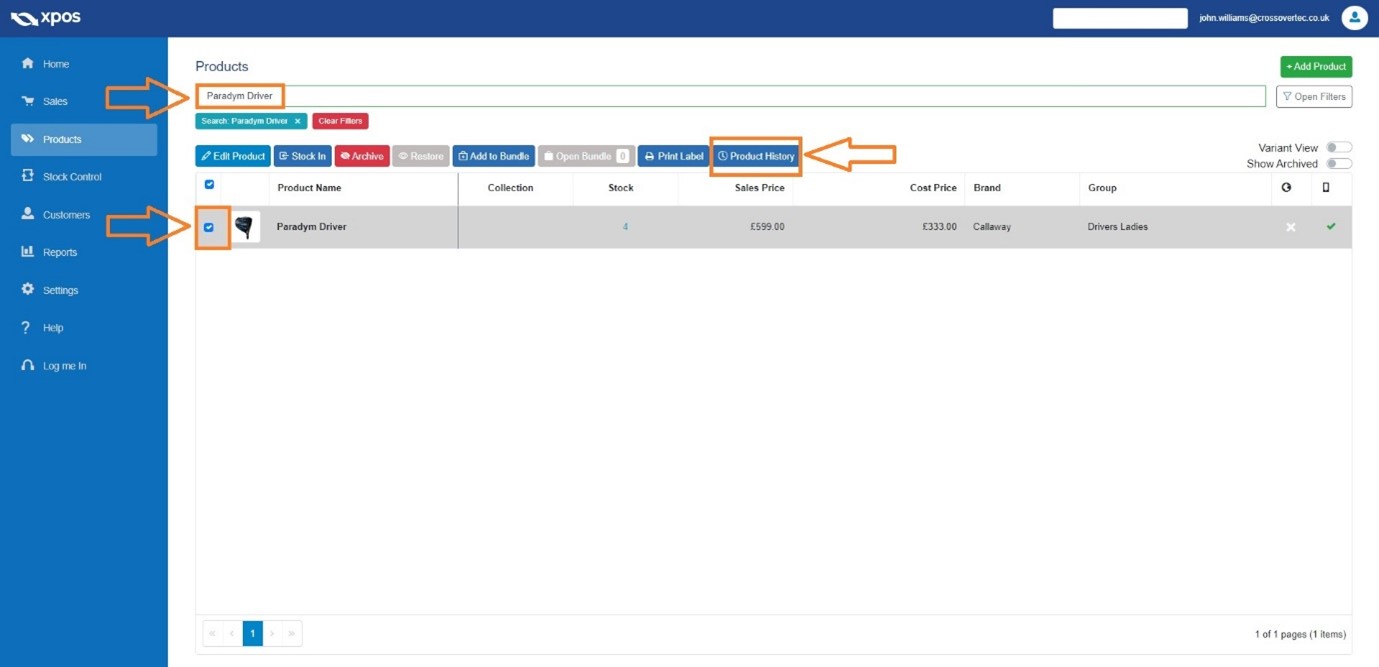Open Settings in the sidebar
The width and height of the screenshot is (1379, 667).
pyautogui.click(x=84, y=290)
